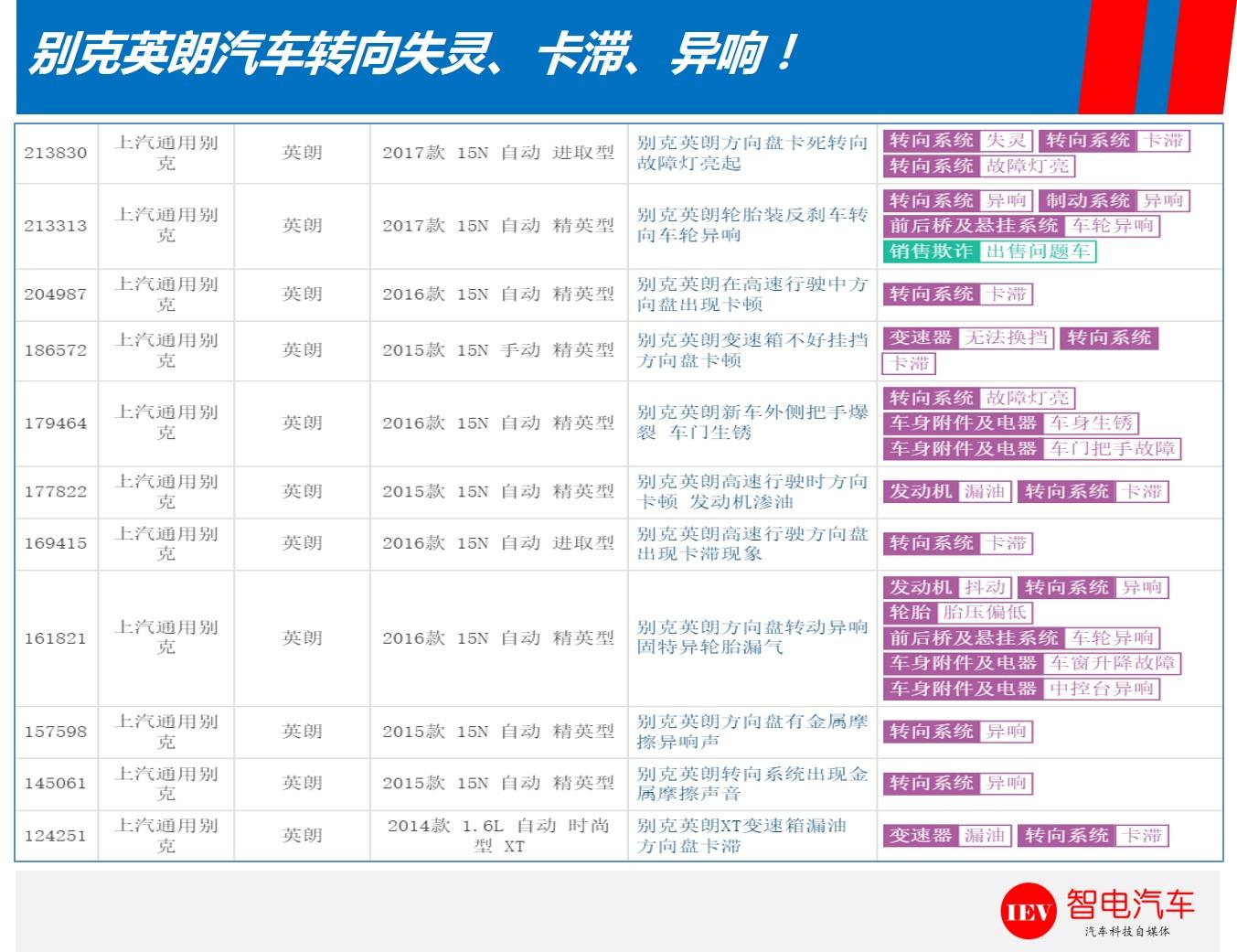1237x952 pixels.
Task: Click 转向系统 异响 tag in row 145061
Action: coord(959,784)
